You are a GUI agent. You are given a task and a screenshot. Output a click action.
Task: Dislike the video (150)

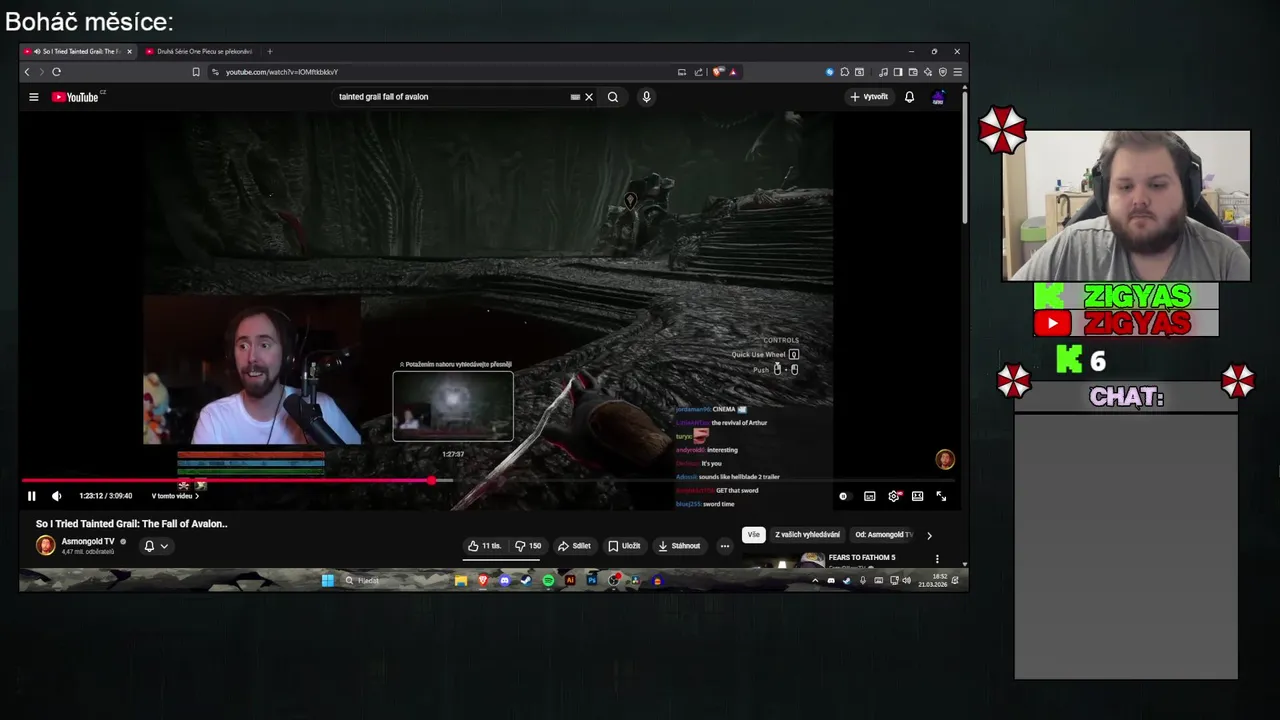pos(528,546)
